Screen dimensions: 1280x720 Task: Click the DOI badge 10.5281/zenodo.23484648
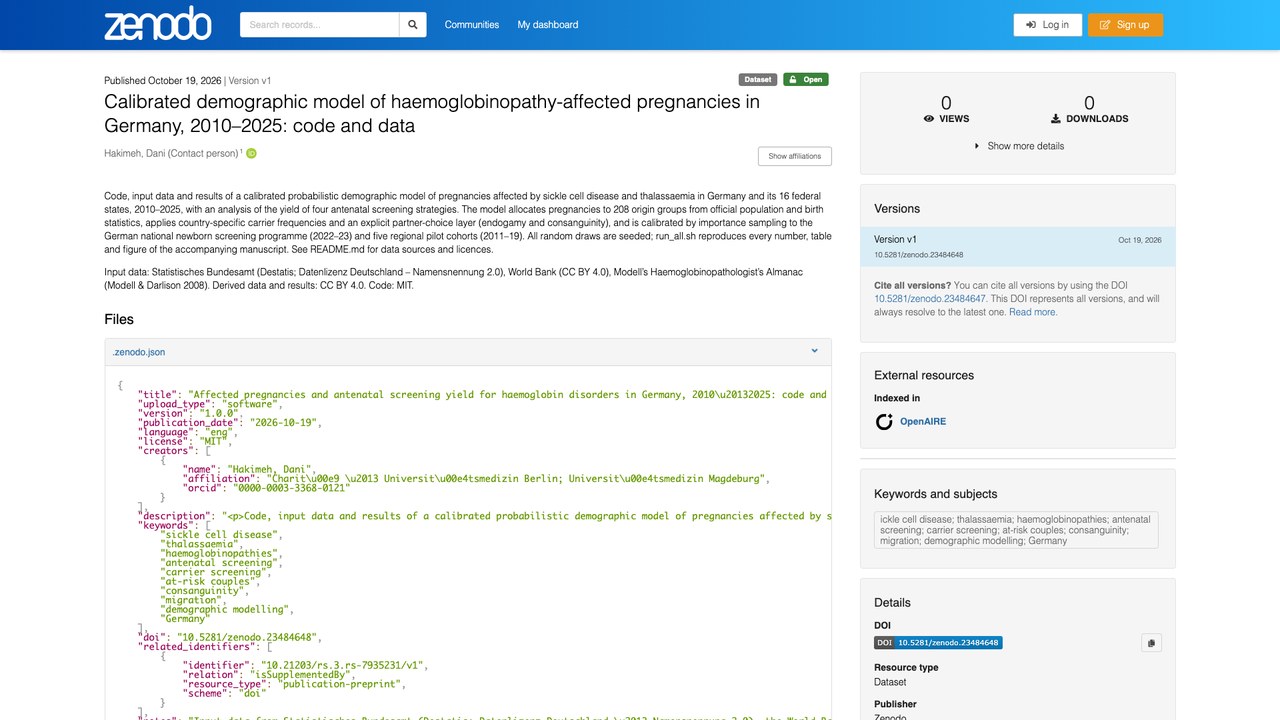[938, 643]
